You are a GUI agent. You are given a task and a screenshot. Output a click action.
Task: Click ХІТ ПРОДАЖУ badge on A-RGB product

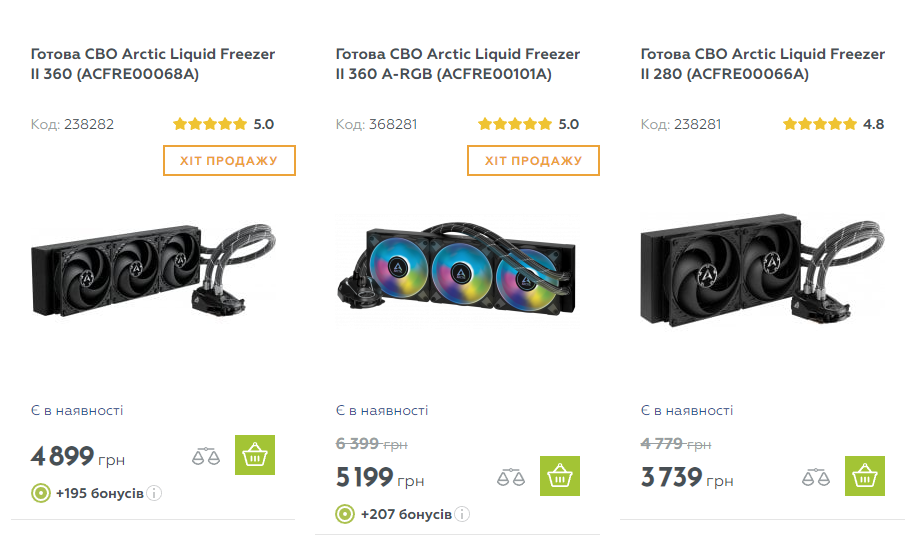click(533, 160)
